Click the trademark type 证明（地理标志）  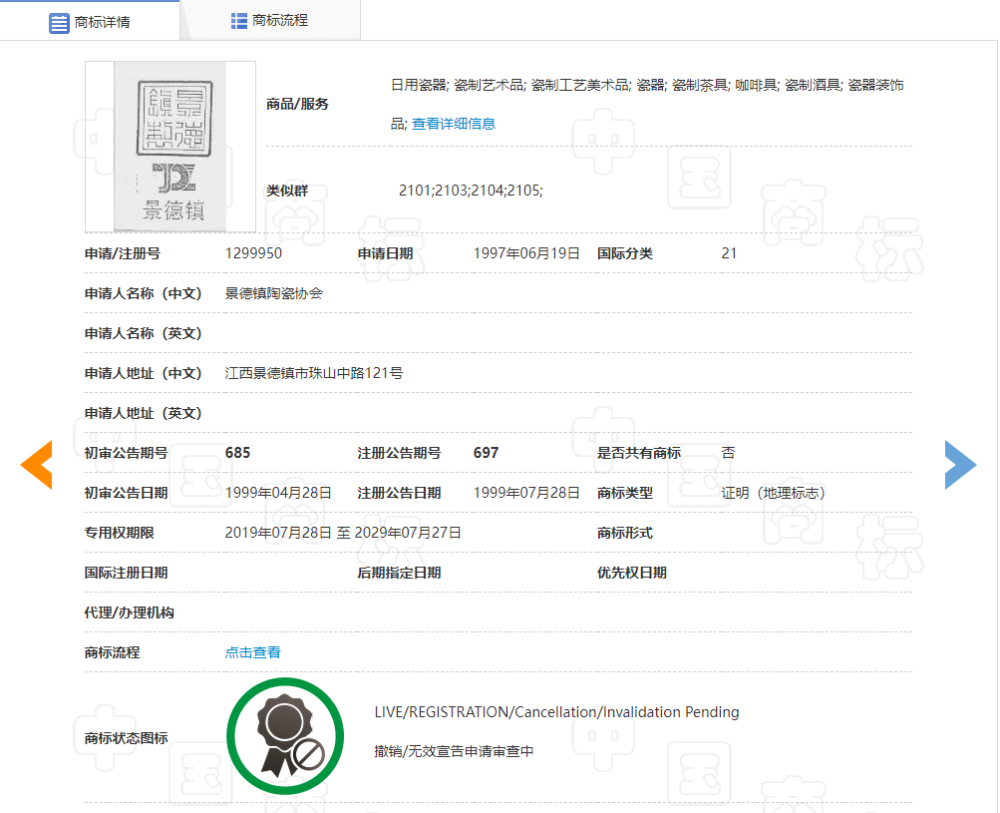pyautogui.click(x=773, y=493)
